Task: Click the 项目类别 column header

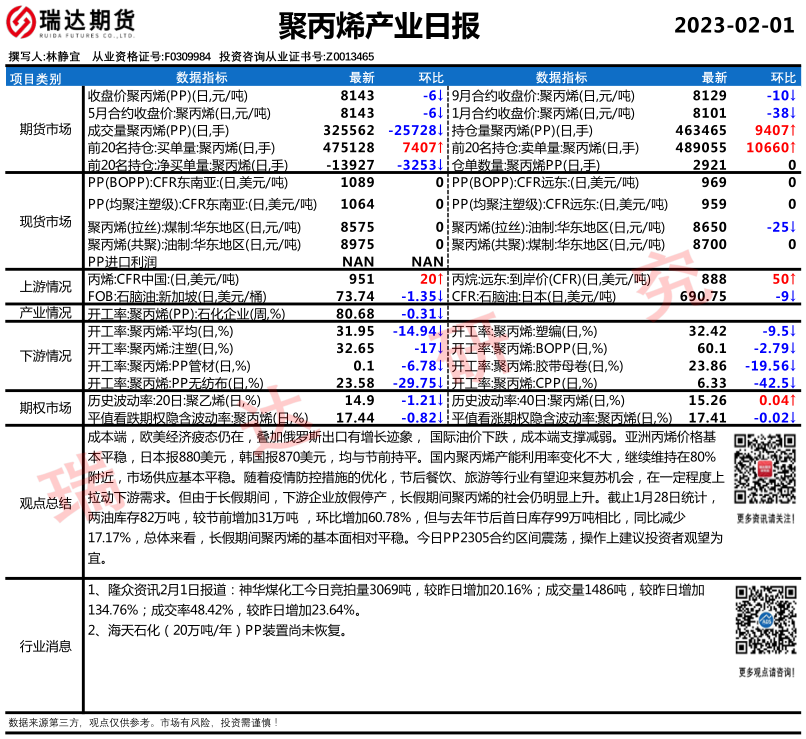Action: (36, 78)
